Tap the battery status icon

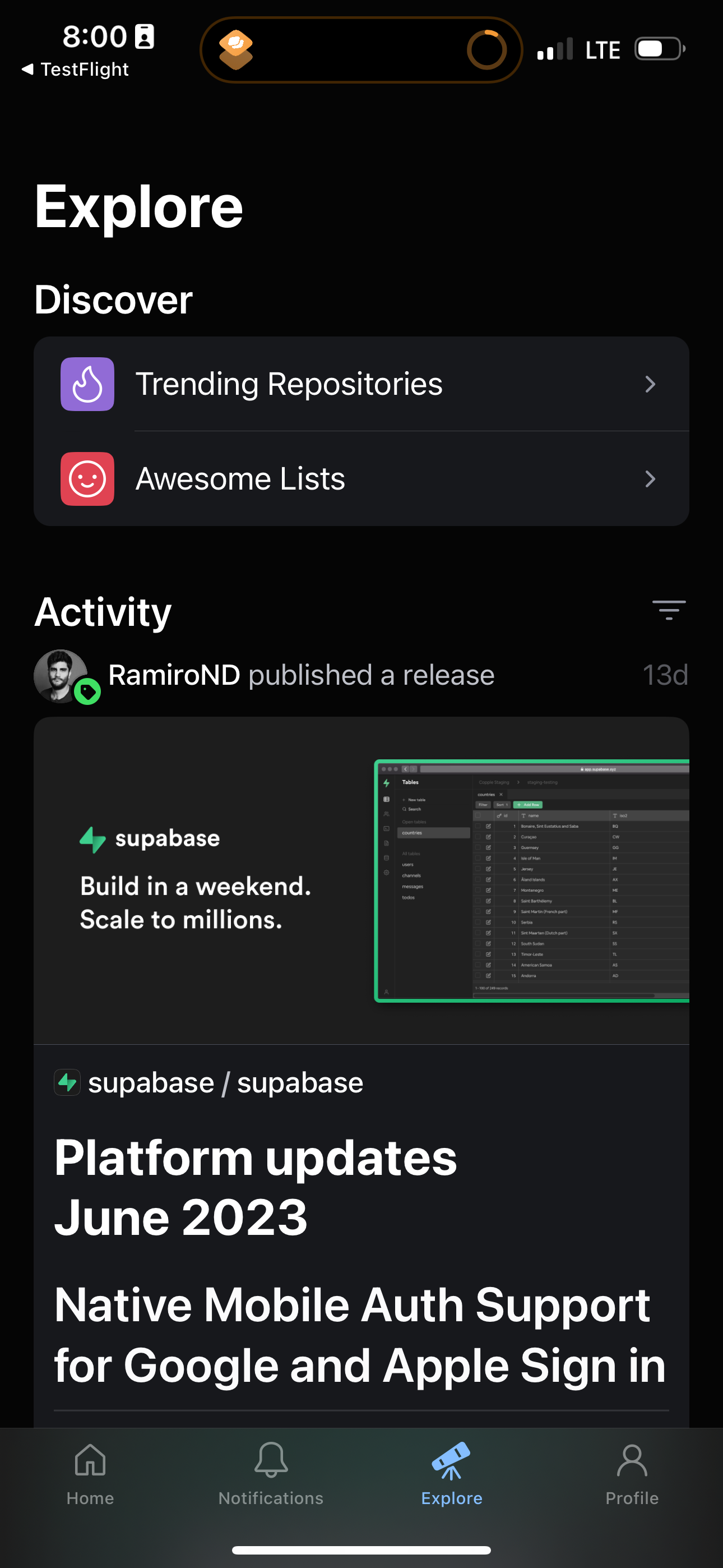pos(660,49)
